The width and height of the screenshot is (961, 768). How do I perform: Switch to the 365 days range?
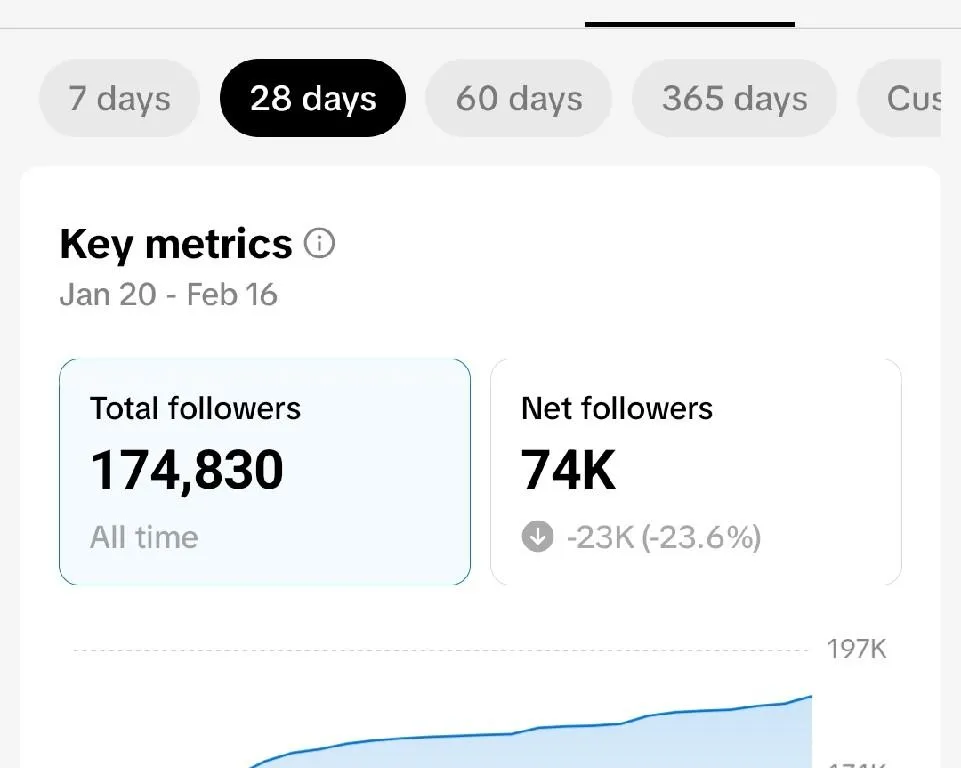734,99
